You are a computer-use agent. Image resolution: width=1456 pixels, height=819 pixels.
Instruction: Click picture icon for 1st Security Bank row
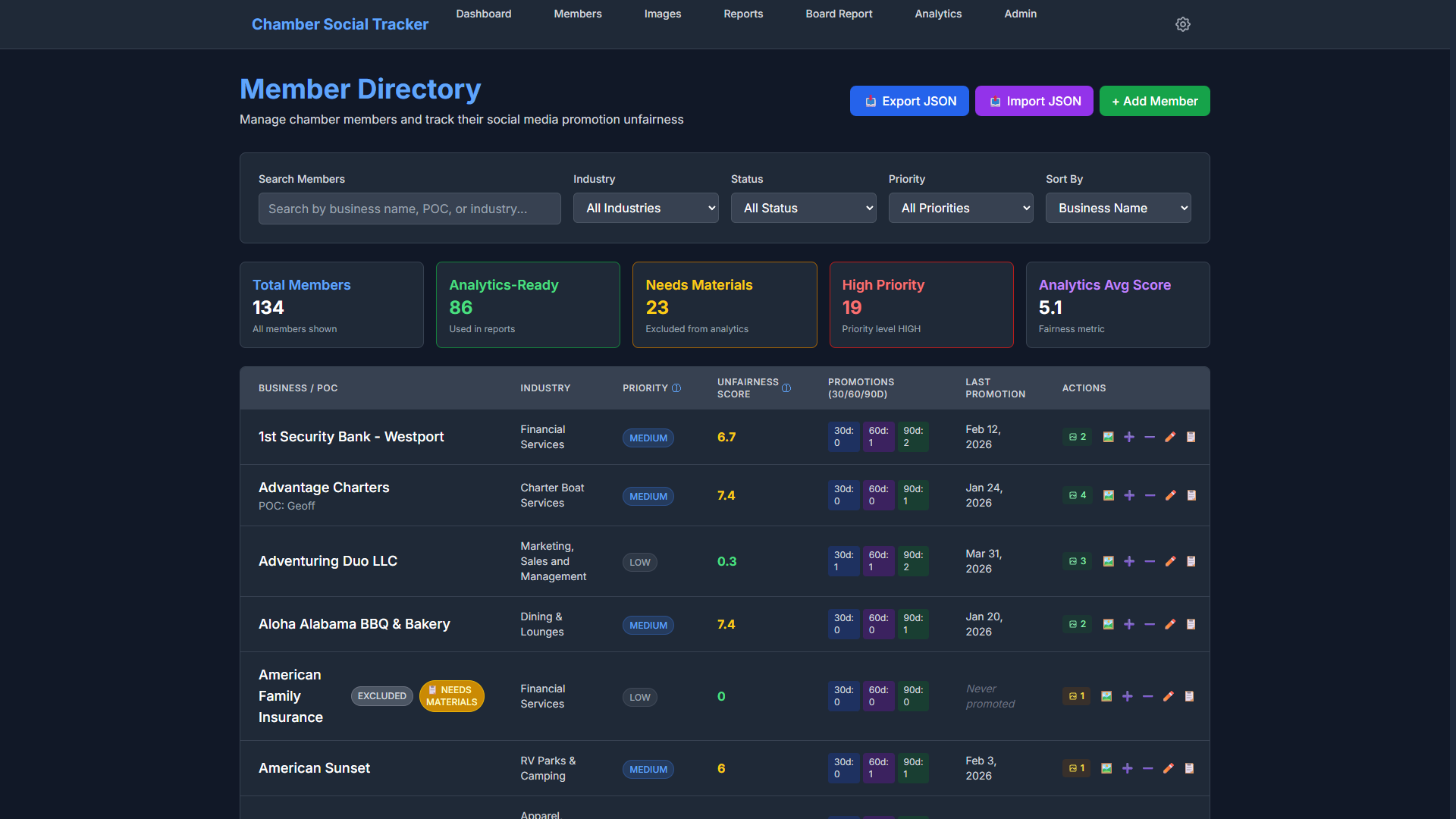1108,437
